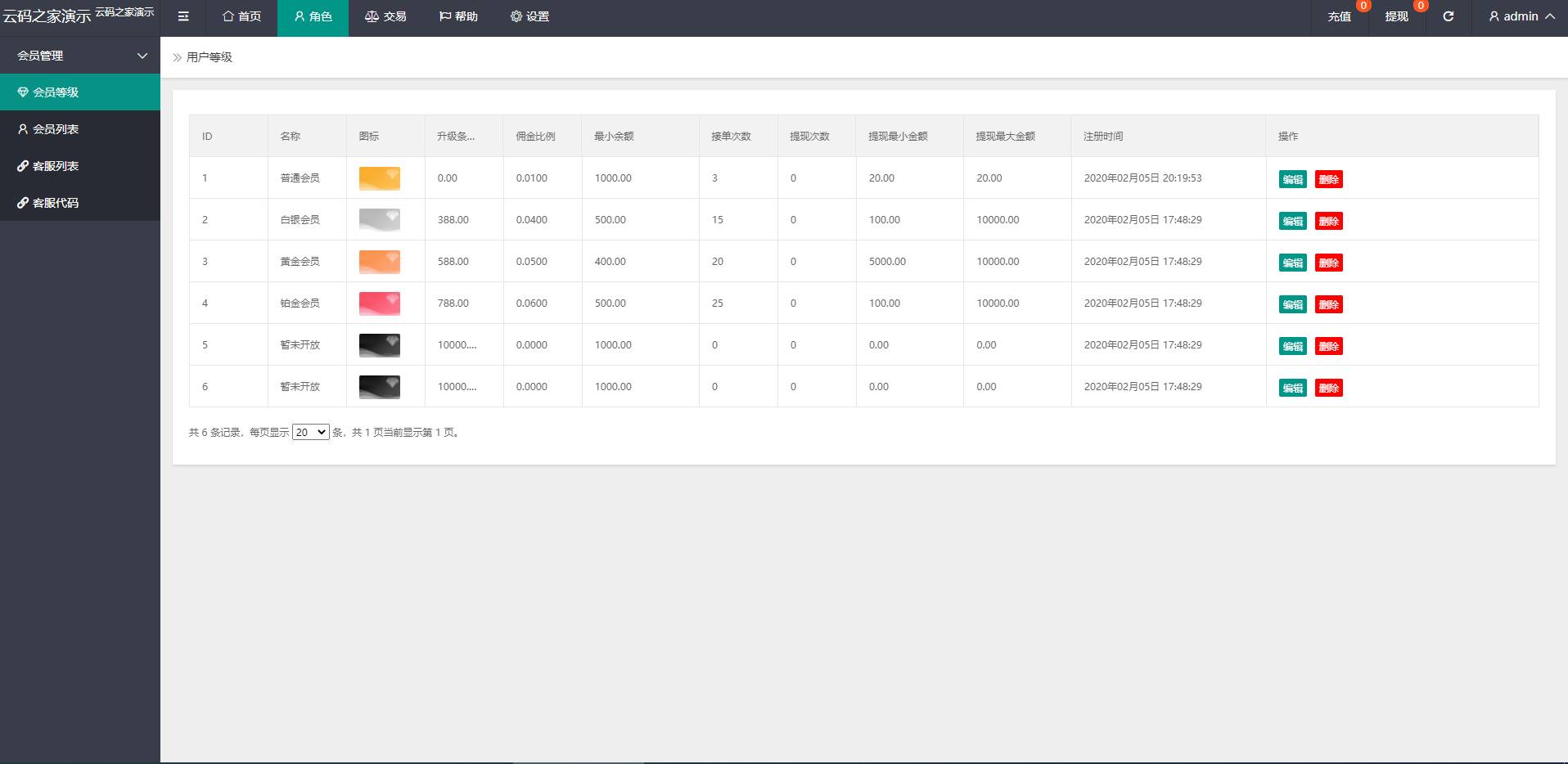Toggle the sidebar hamburger icon
The width and height of the screenshot is (1568, 764).
click(183, 16)
